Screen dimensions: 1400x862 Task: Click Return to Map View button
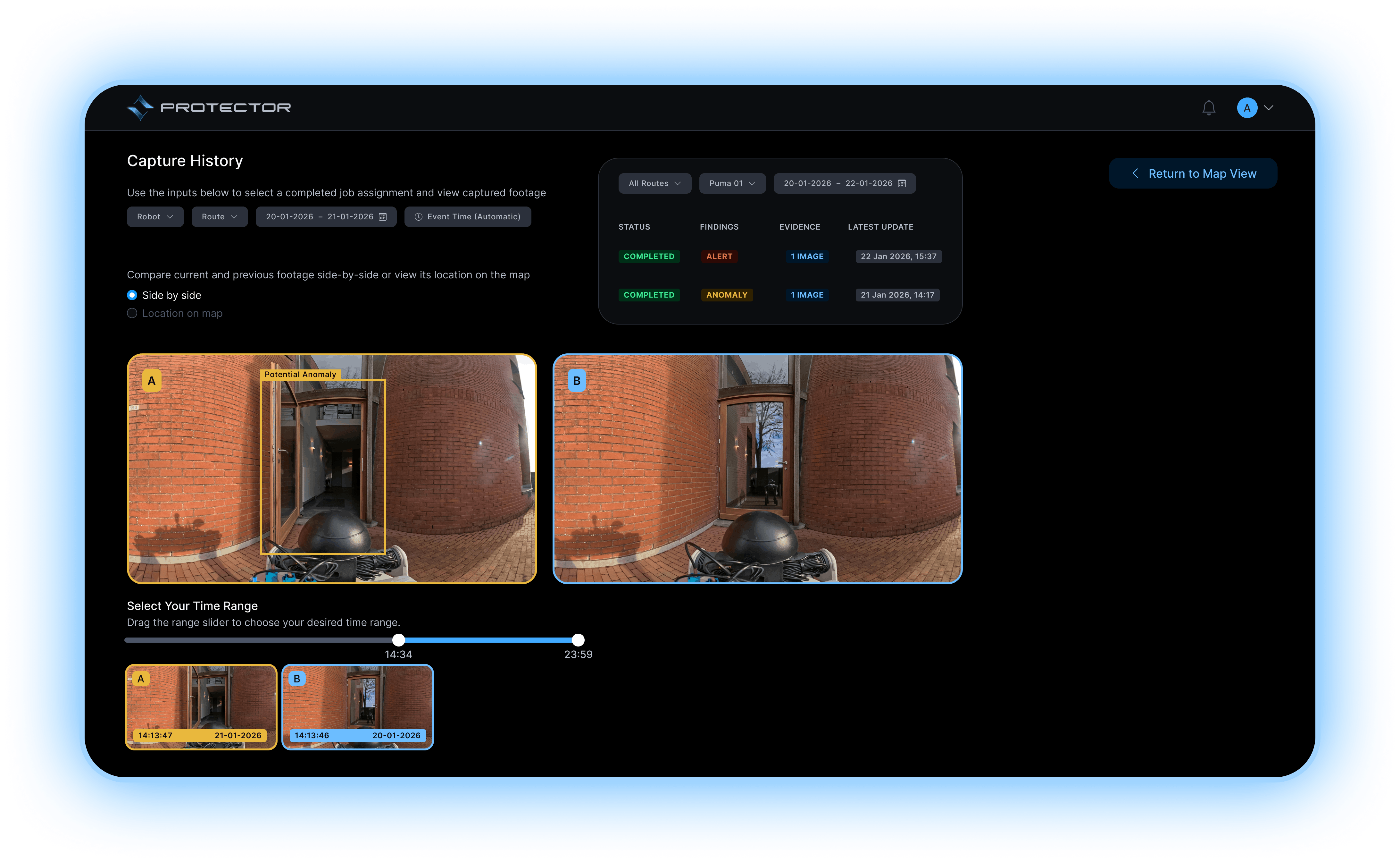click(1193, 173)
